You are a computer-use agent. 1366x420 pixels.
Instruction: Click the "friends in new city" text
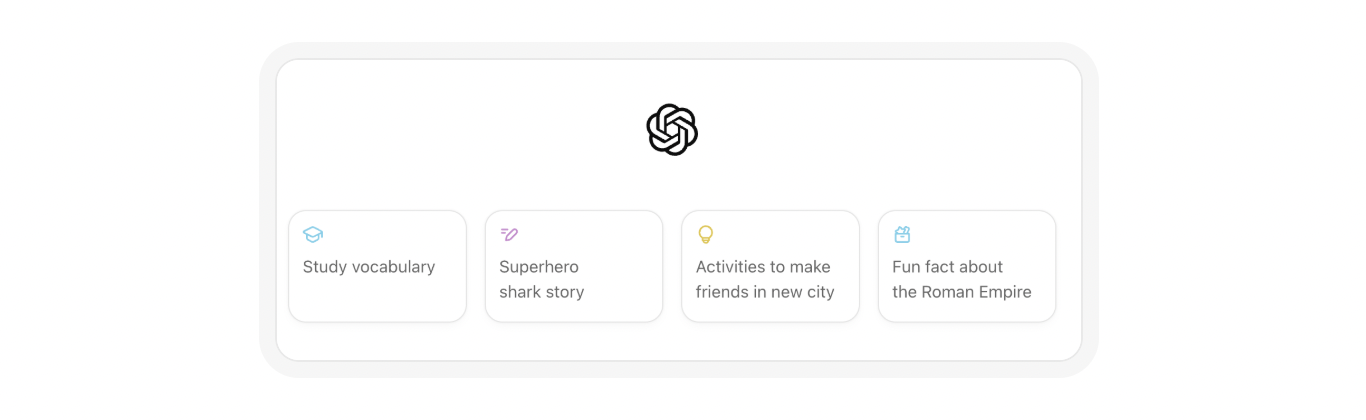[765, 292]
